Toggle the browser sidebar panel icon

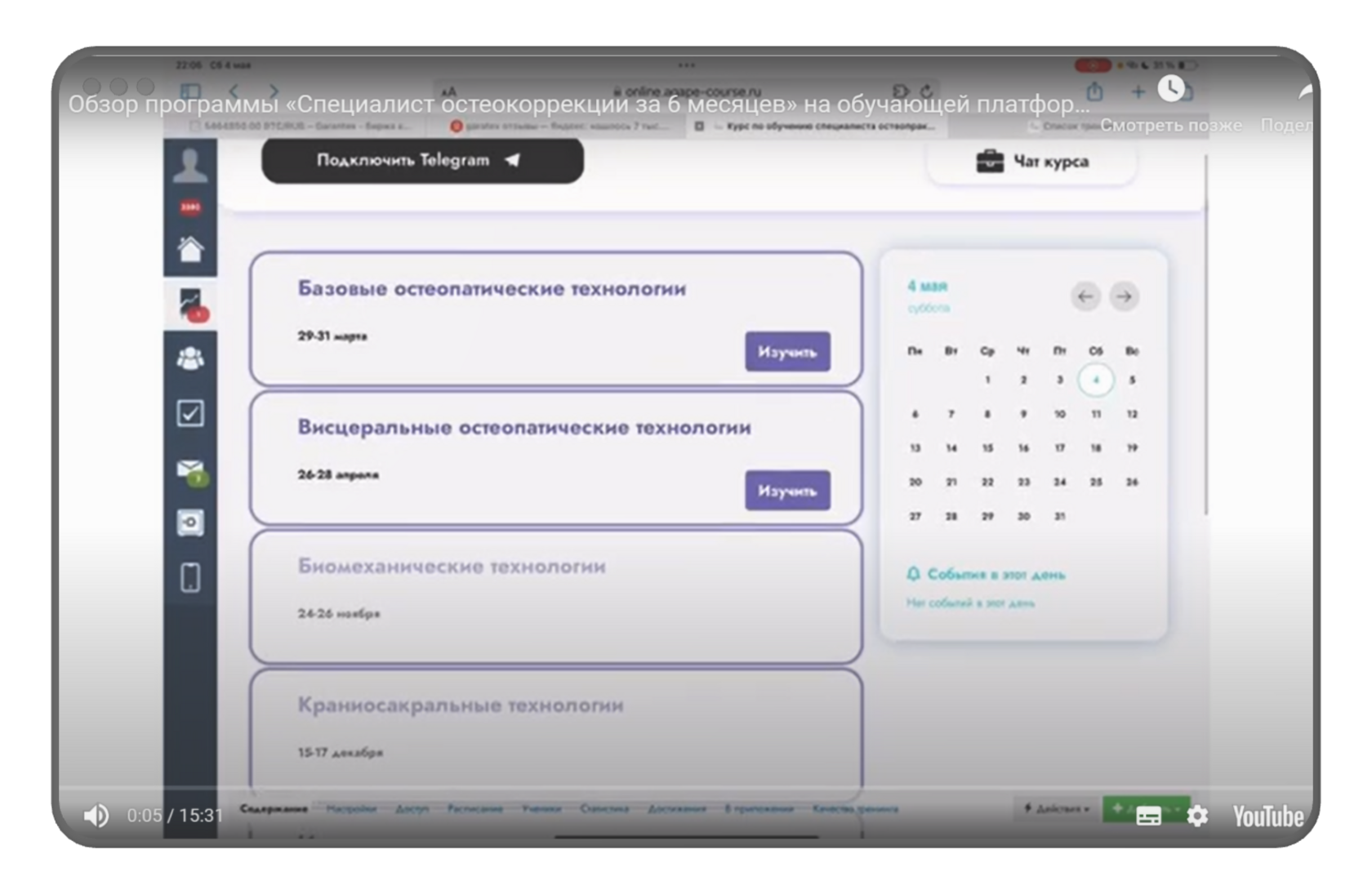(x=190, y=91)
